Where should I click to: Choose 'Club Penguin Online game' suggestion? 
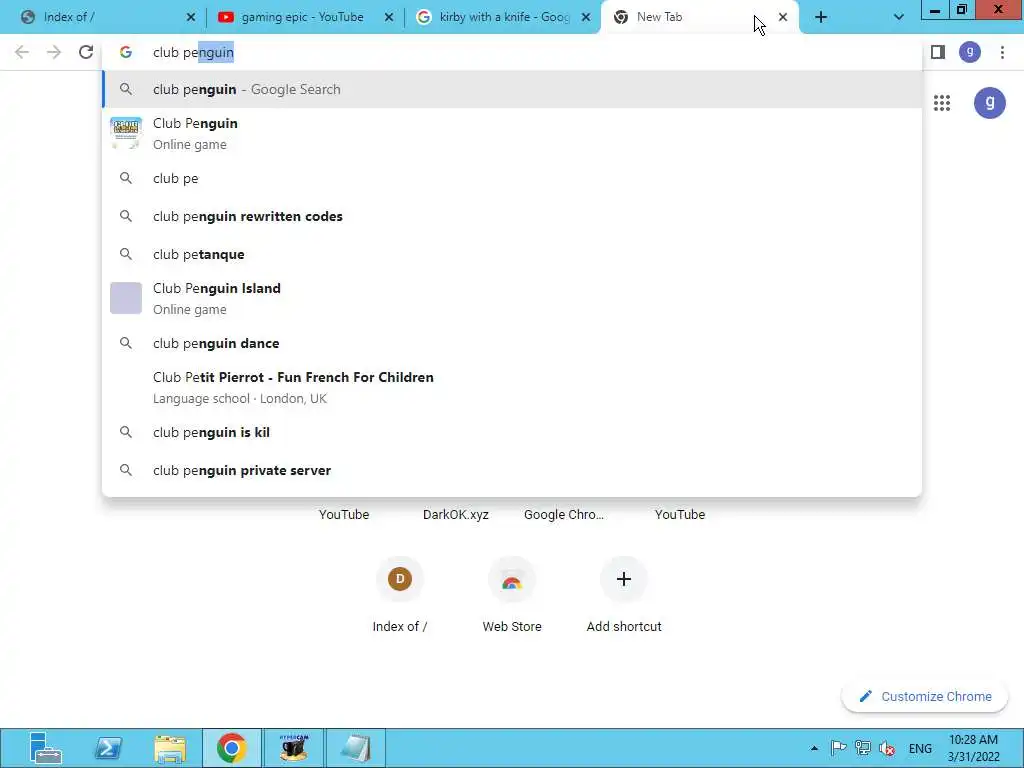tap(512, 134)
